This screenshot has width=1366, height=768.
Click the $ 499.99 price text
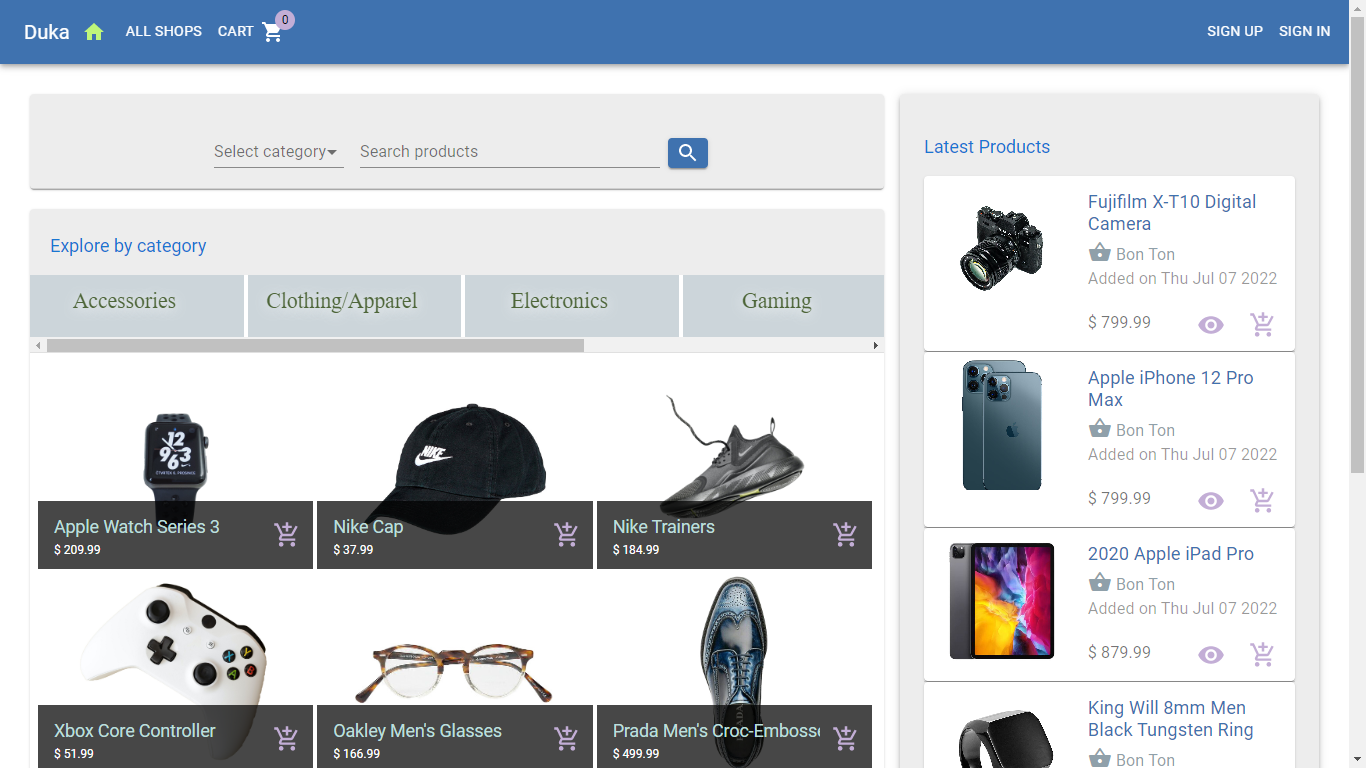pyautogui.click(x=636, y=754)
